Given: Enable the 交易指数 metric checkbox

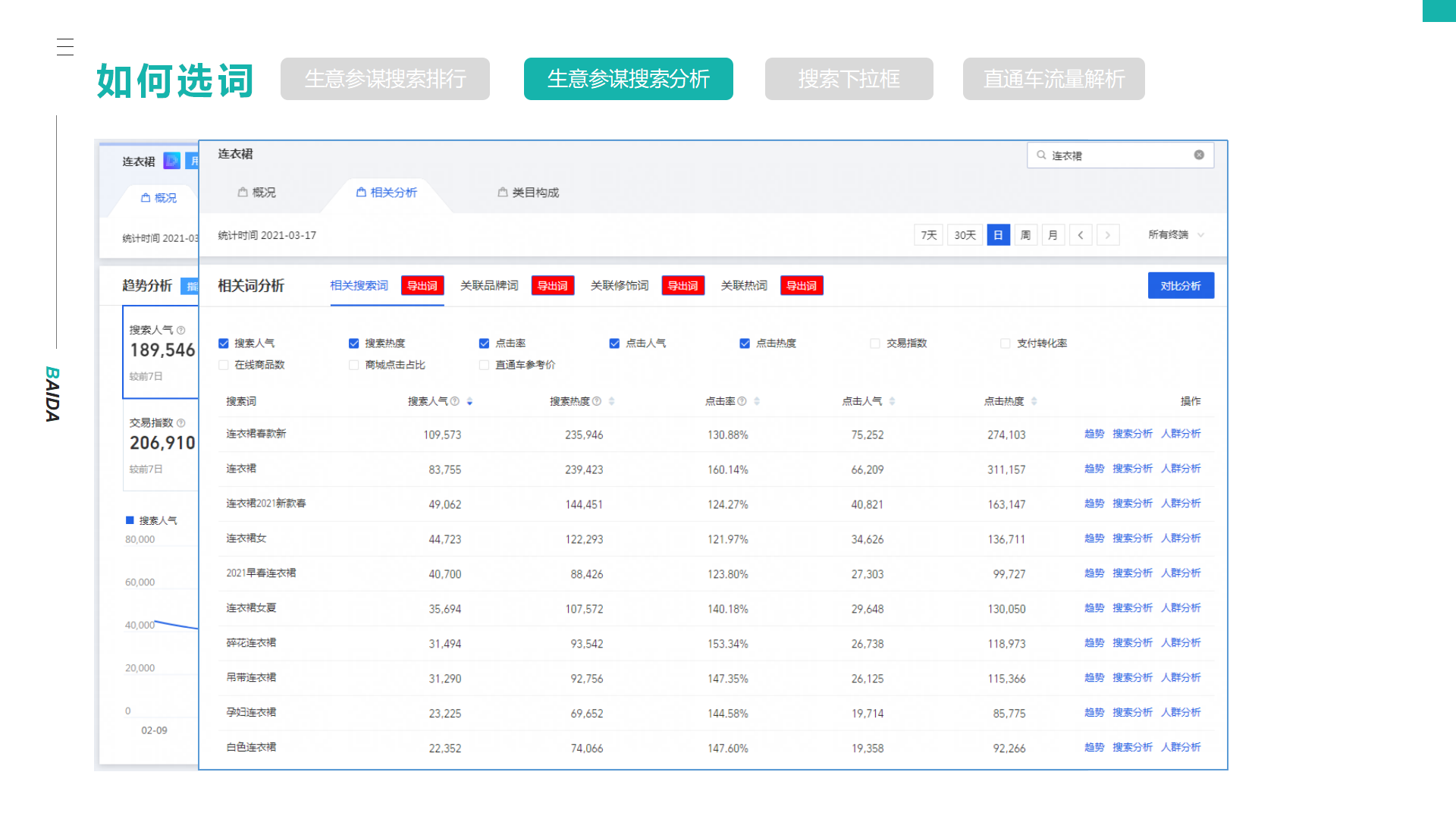Looking at the screenshot, I should (874, 343).
